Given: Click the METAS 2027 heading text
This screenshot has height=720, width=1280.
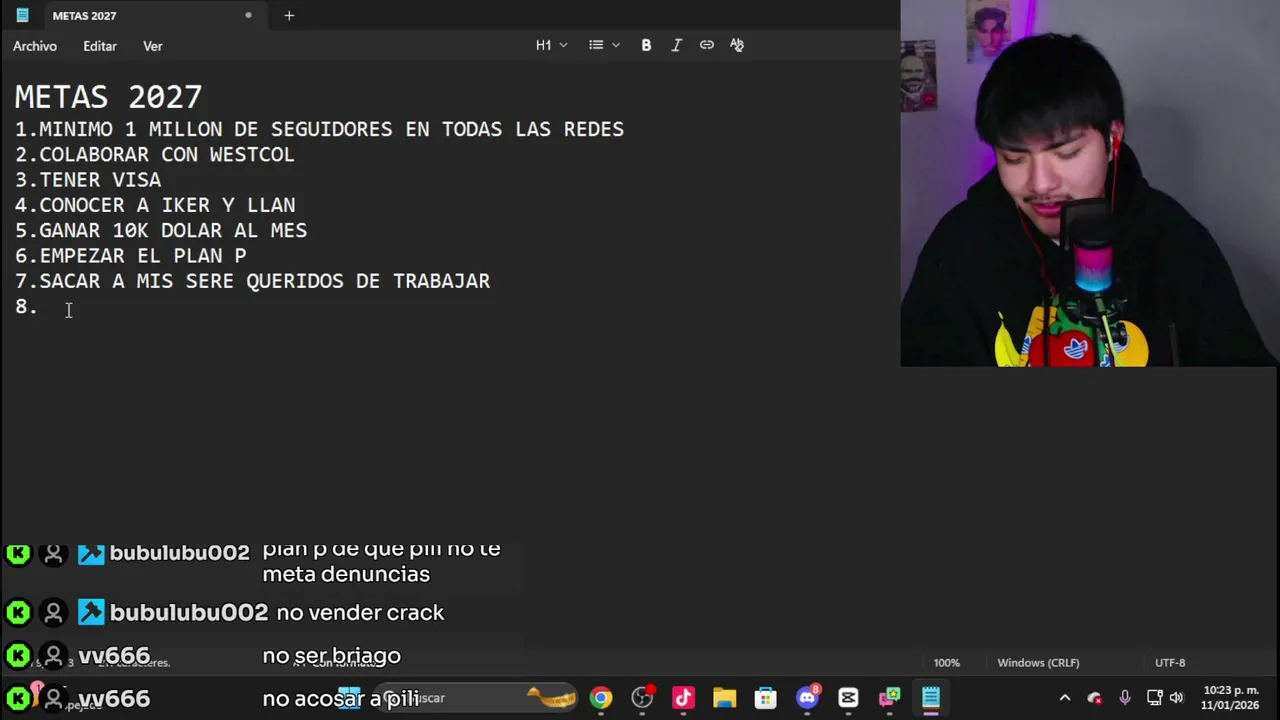Looking at the screenshot, I should 108,97.
